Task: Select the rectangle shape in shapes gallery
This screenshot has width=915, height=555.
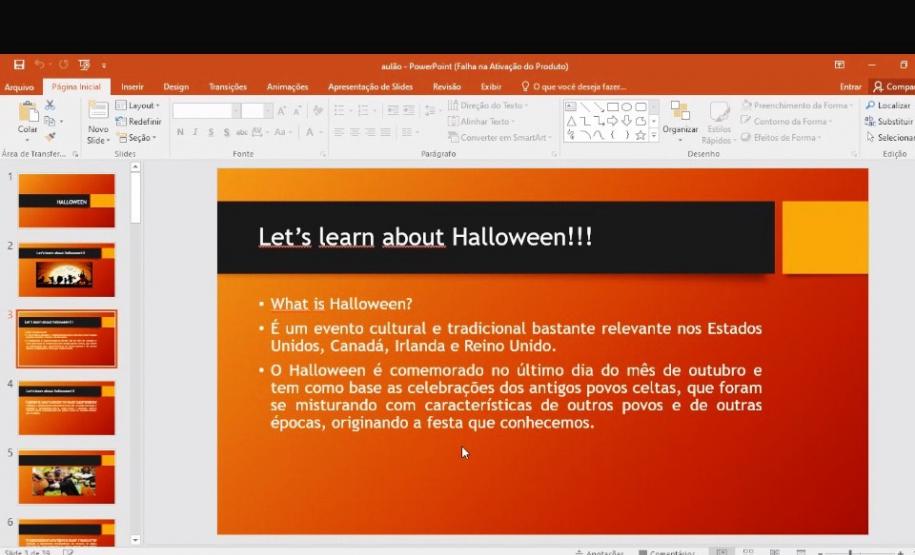Action: coord(612,106)
